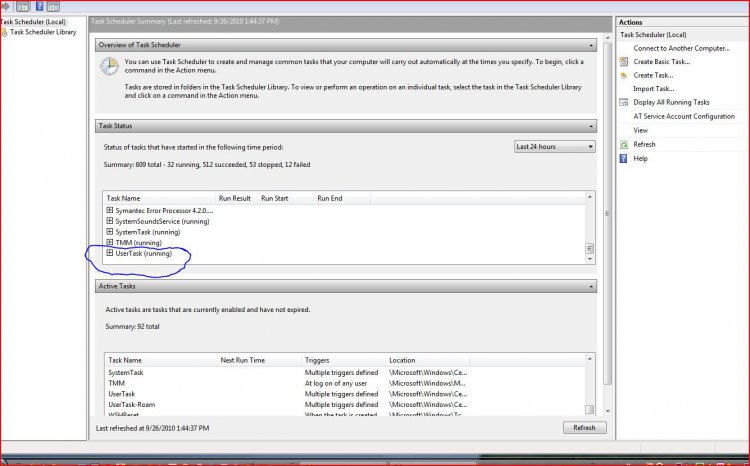Open Task Scheduler Library in the tree
This screenshot has height=466, width=750.
[x=43, y=32]
